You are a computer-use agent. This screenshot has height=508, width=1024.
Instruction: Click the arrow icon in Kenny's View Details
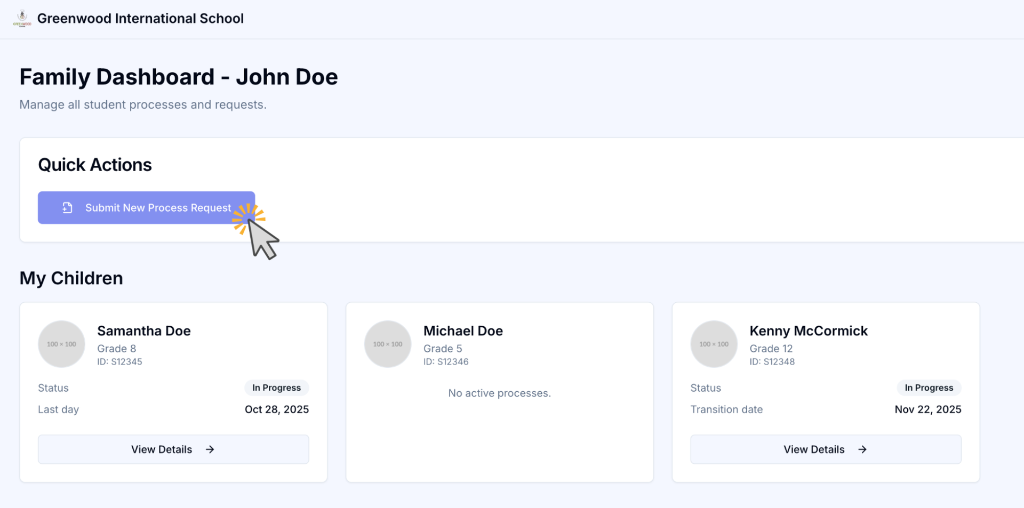862,450
